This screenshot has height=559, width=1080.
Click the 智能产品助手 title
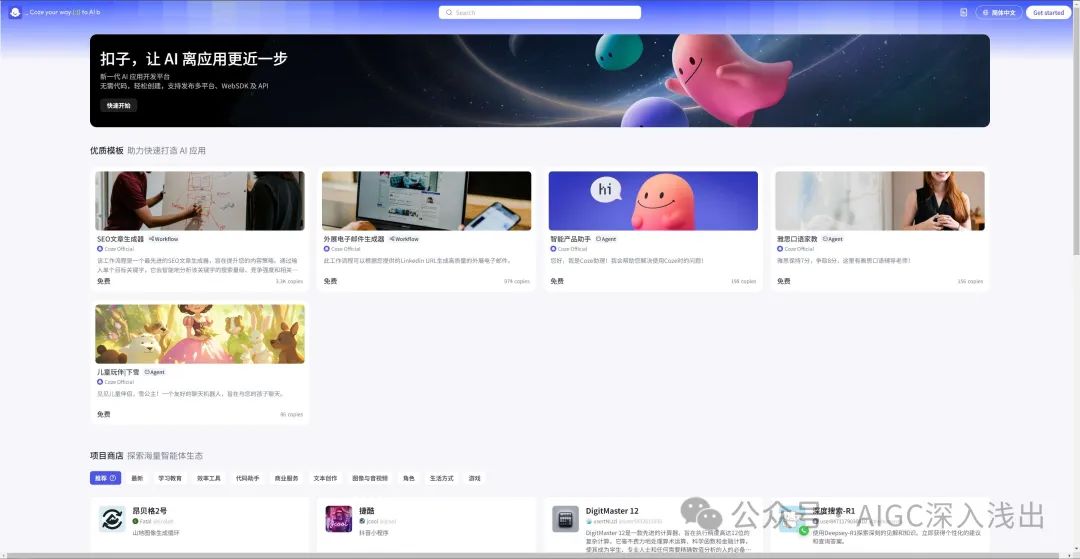[x=570, y=239]
